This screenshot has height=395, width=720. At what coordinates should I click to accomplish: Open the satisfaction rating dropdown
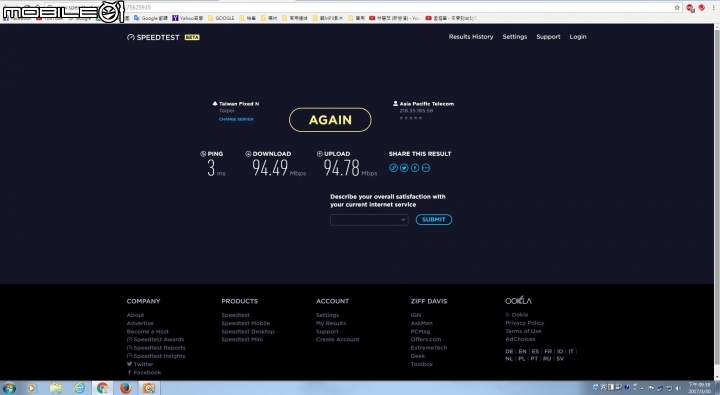click(369, 220)
